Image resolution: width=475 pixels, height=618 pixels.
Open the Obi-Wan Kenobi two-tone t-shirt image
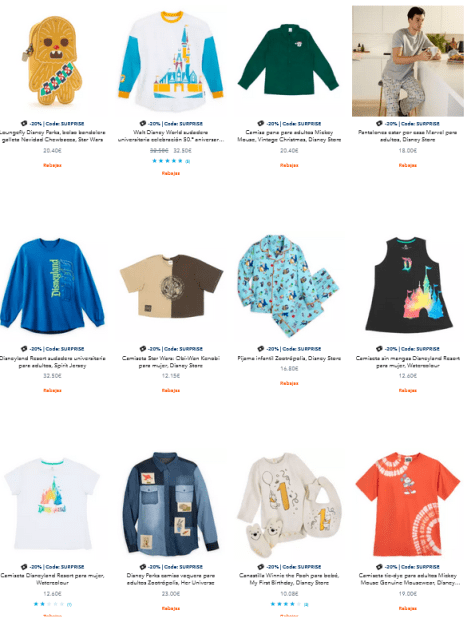171,286
